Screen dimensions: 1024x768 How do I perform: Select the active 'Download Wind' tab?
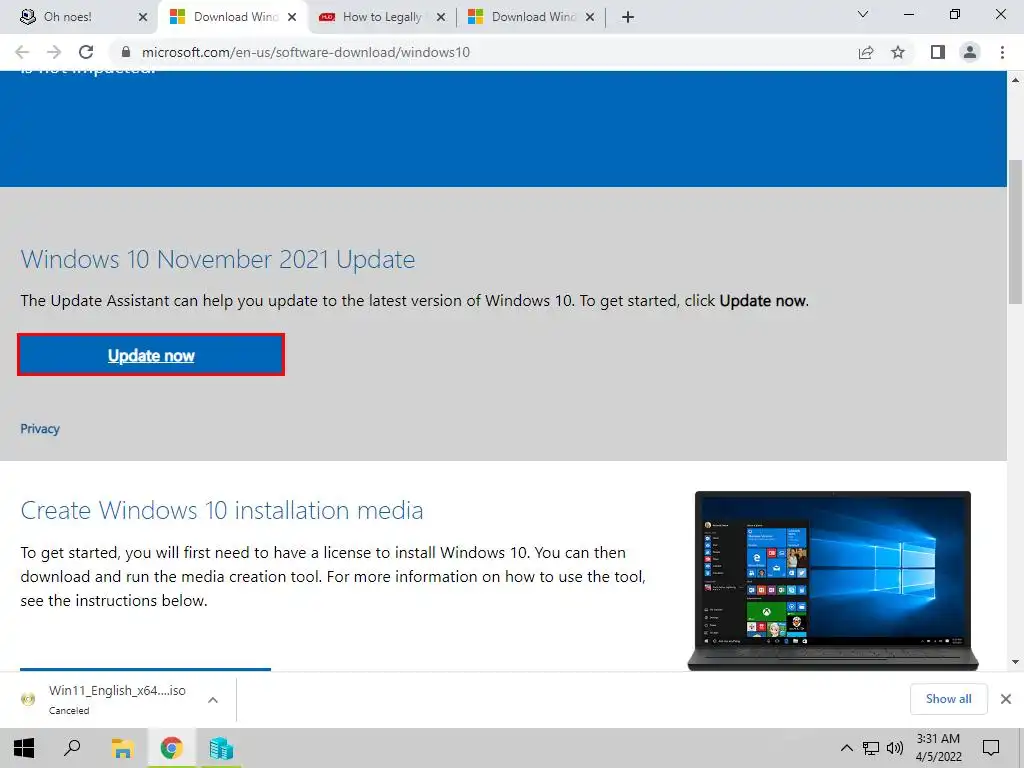click(x=233, y=17)
